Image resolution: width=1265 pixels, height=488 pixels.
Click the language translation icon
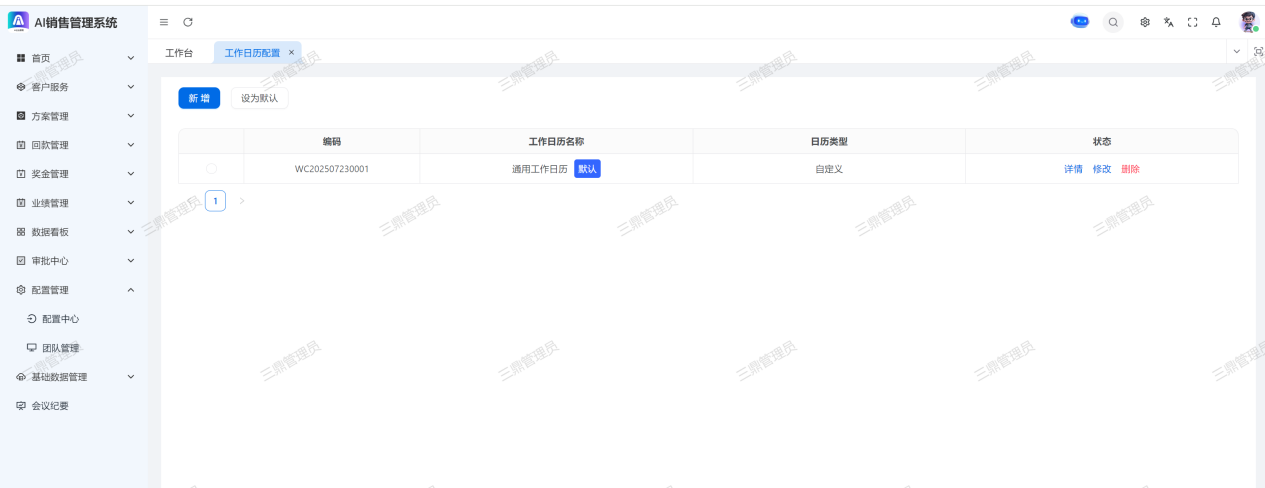[1168, 22]
